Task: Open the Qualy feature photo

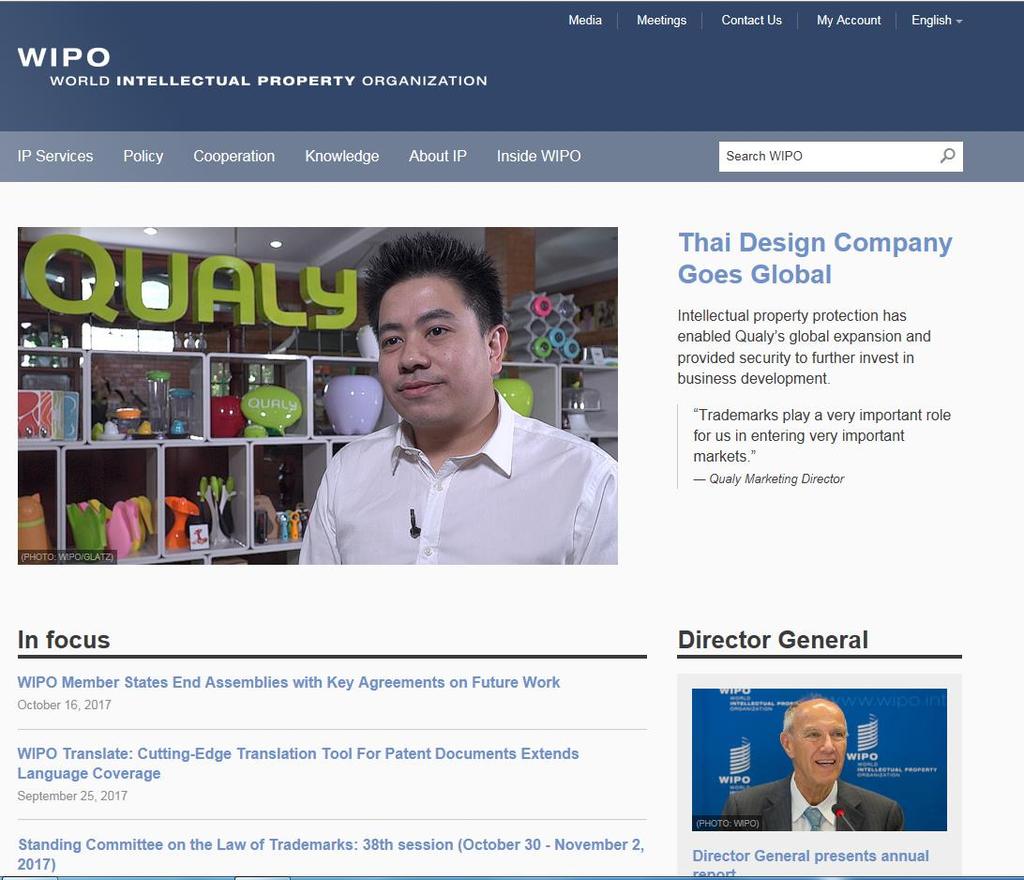Action: pos(317,396)
